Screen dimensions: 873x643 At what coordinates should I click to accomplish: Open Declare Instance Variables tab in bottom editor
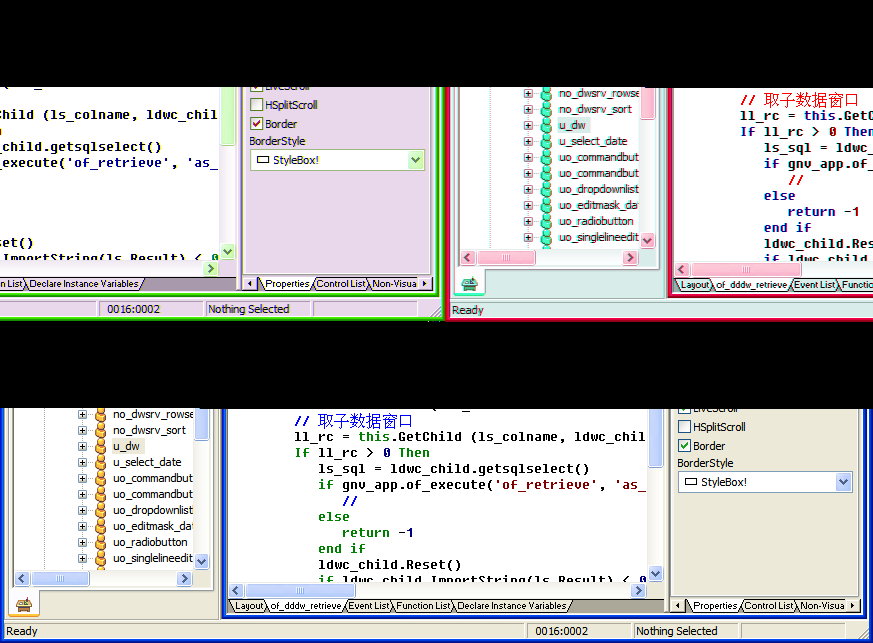coord(512,606)
